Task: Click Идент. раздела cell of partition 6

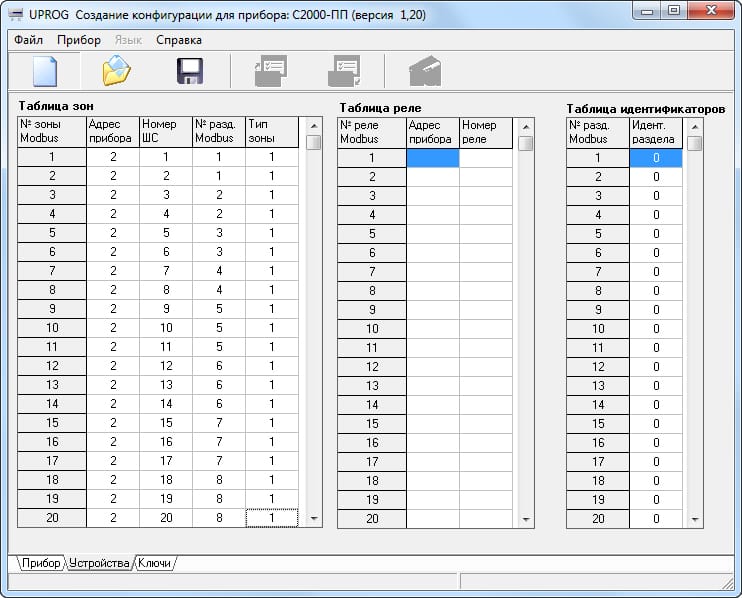Action: (656, 253)
